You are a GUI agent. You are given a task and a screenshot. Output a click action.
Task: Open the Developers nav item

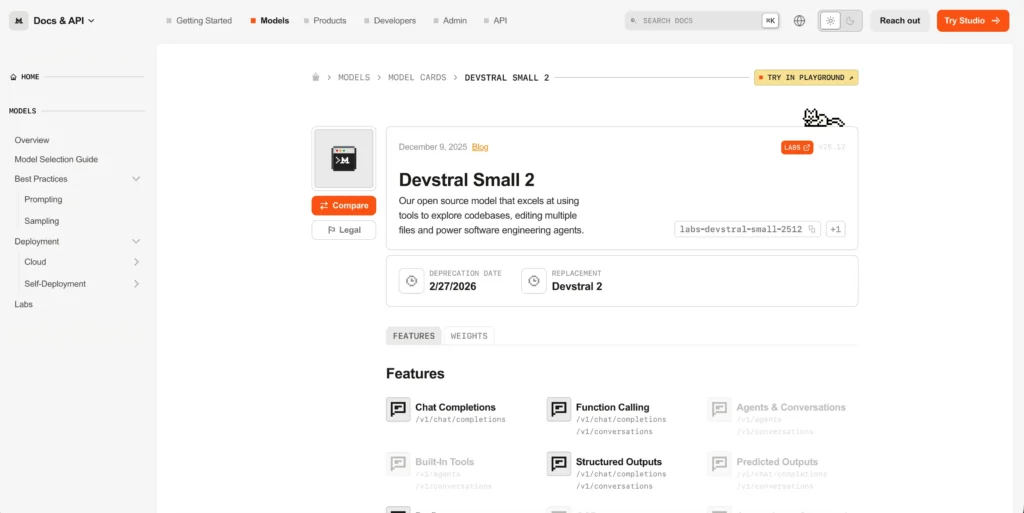[390, 21]
